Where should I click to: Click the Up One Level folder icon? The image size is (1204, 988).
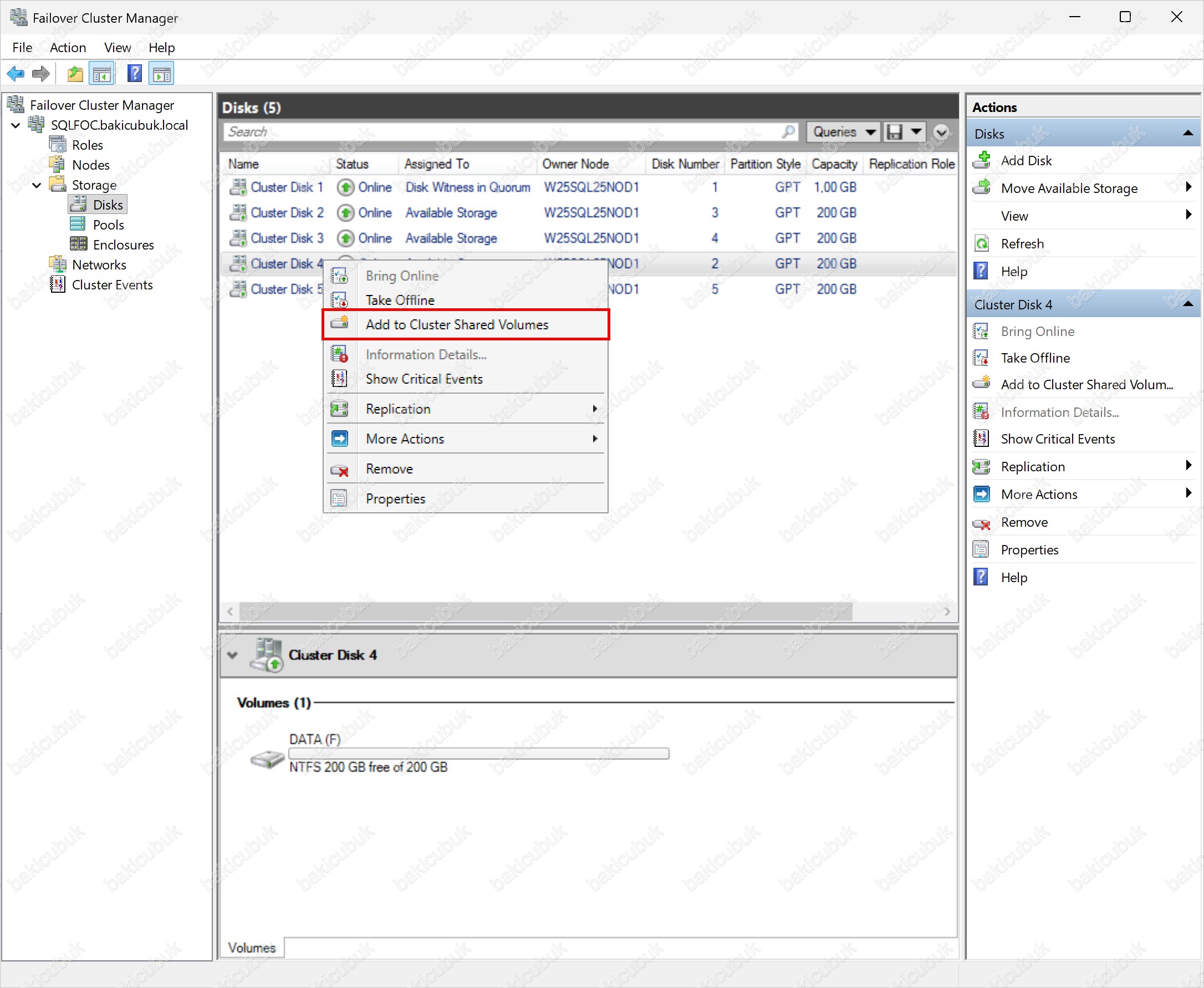click(x=74, y=73)
